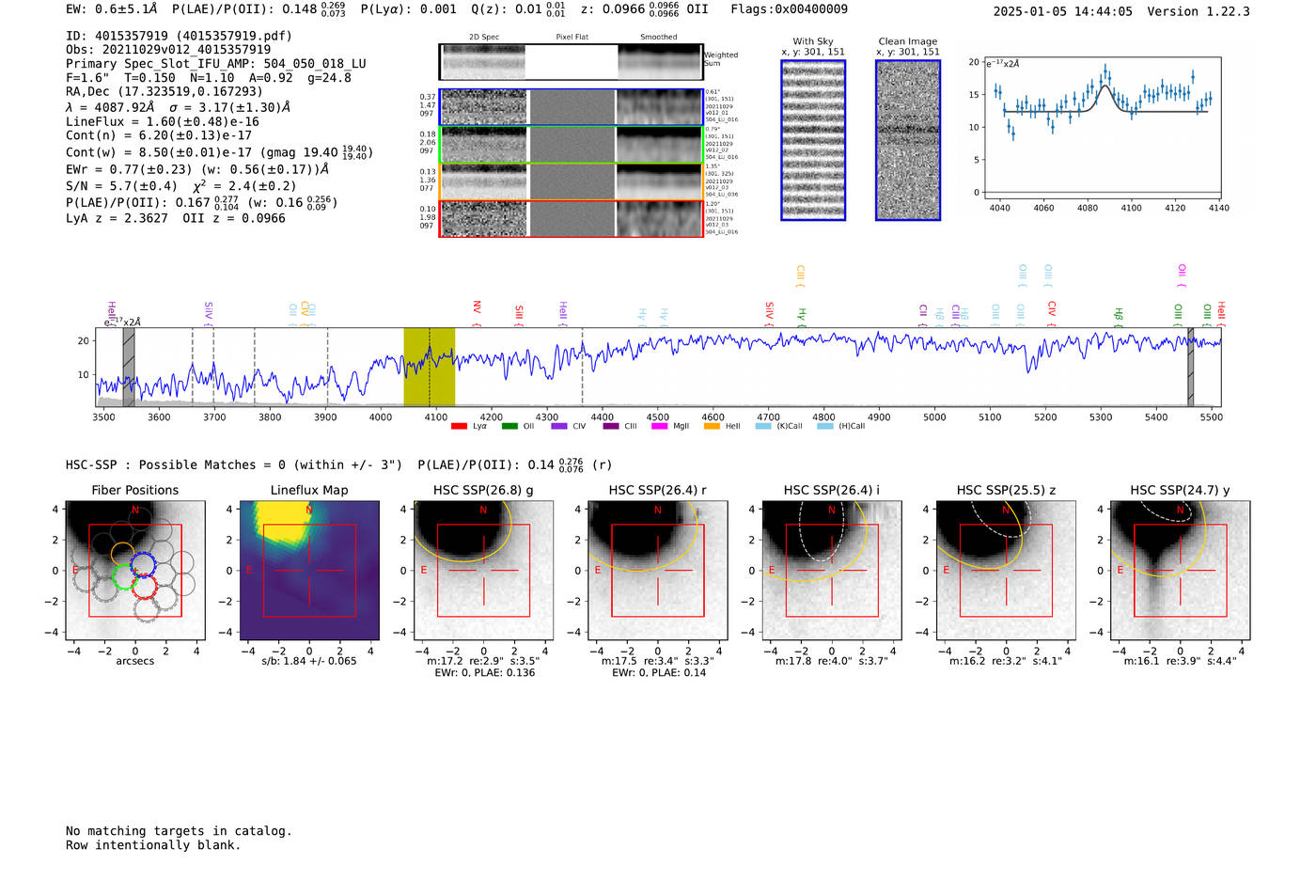The width and height of the screenshot is (1316, 896).
Task: Click the '2D Spec' column header
Action: (x=484, y=38)
